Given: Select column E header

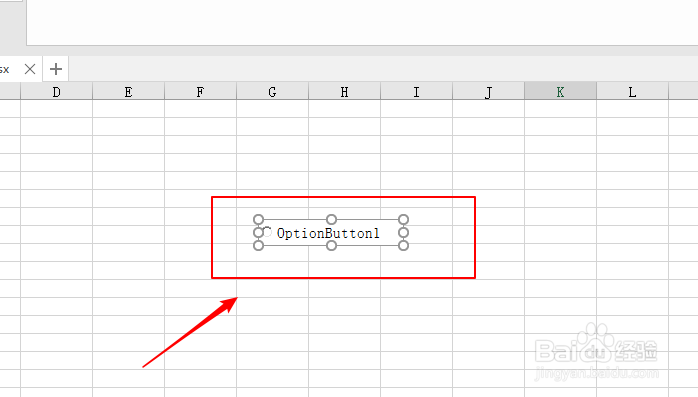Looking at the screenshot, I should (129, 92).
